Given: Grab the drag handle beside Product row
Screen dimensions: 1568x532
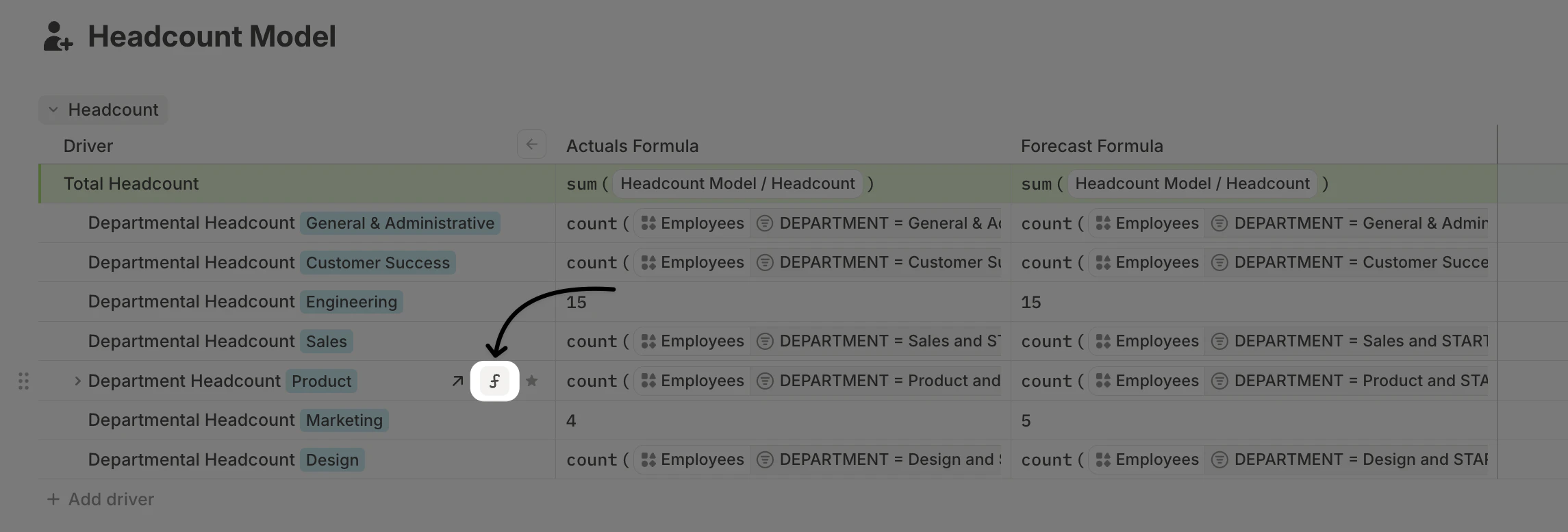Looking at the screenshot, I should click(23, 381).
